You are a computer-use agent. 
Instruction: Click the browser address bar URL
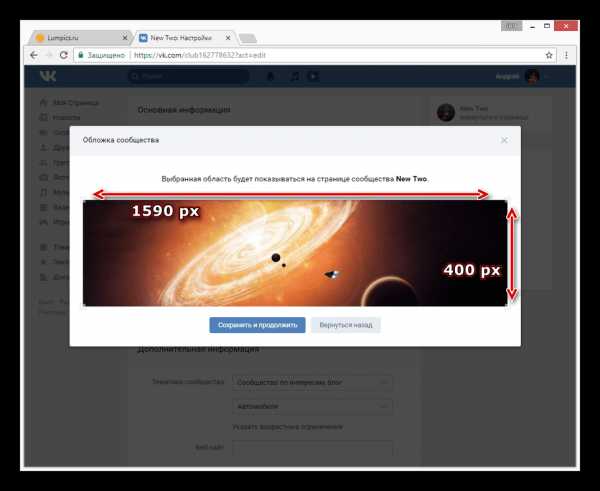point(200,55)
